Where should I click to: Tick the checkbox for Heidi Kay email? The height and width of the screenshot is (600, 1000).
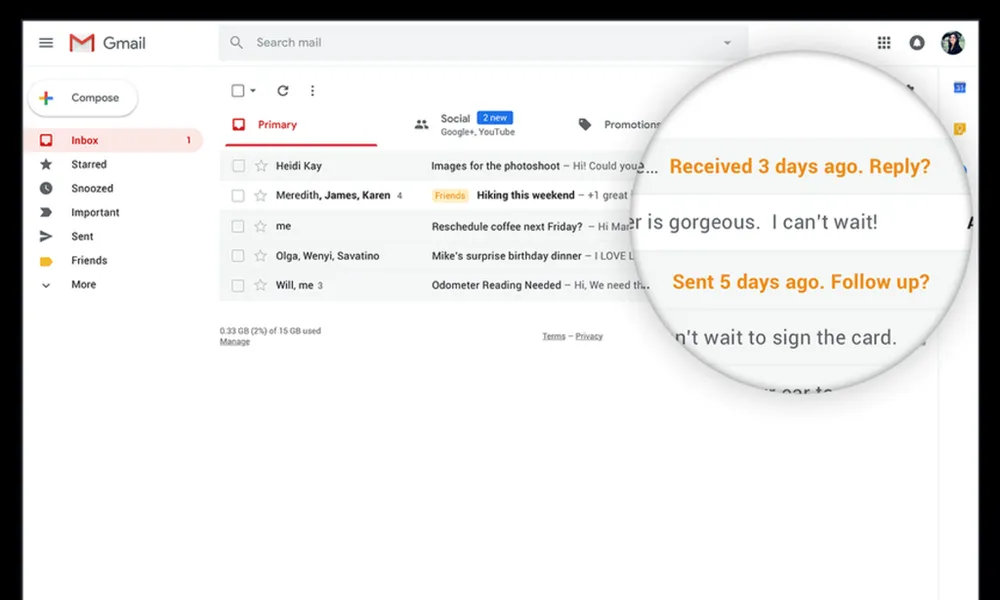238,166
